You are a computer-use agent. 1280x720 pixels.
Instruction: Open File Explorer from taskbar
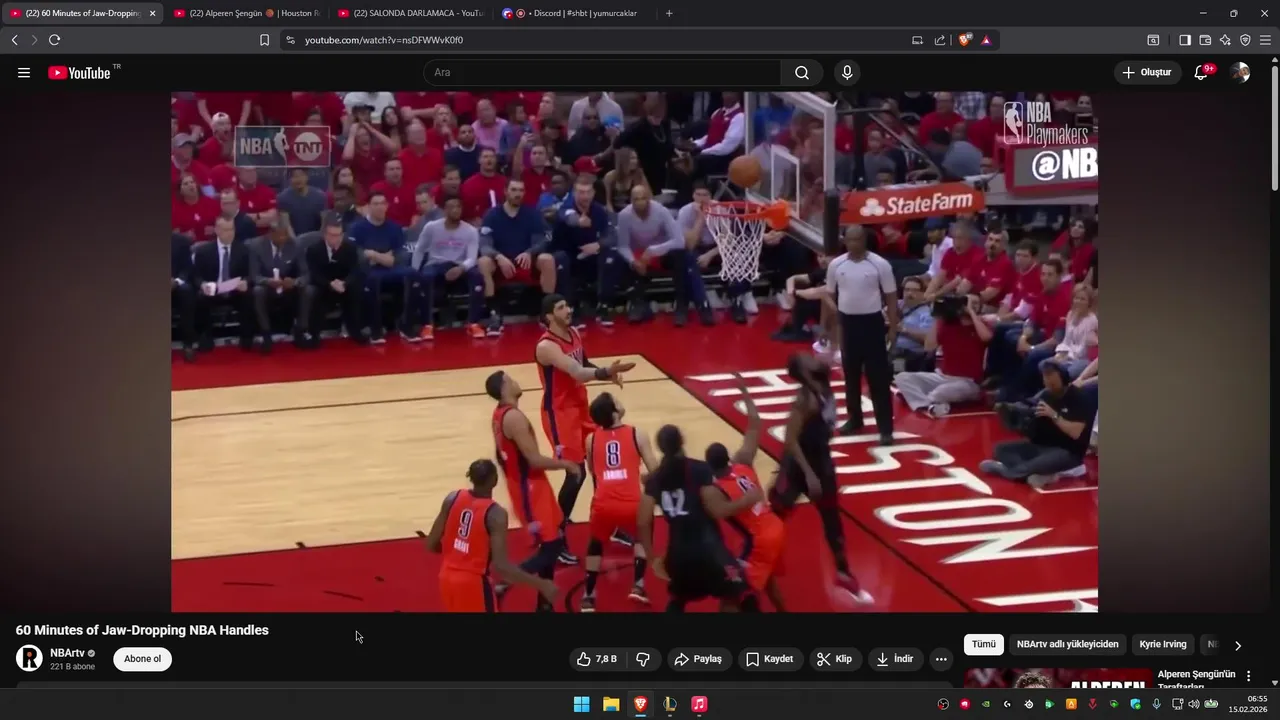[611, 704]
